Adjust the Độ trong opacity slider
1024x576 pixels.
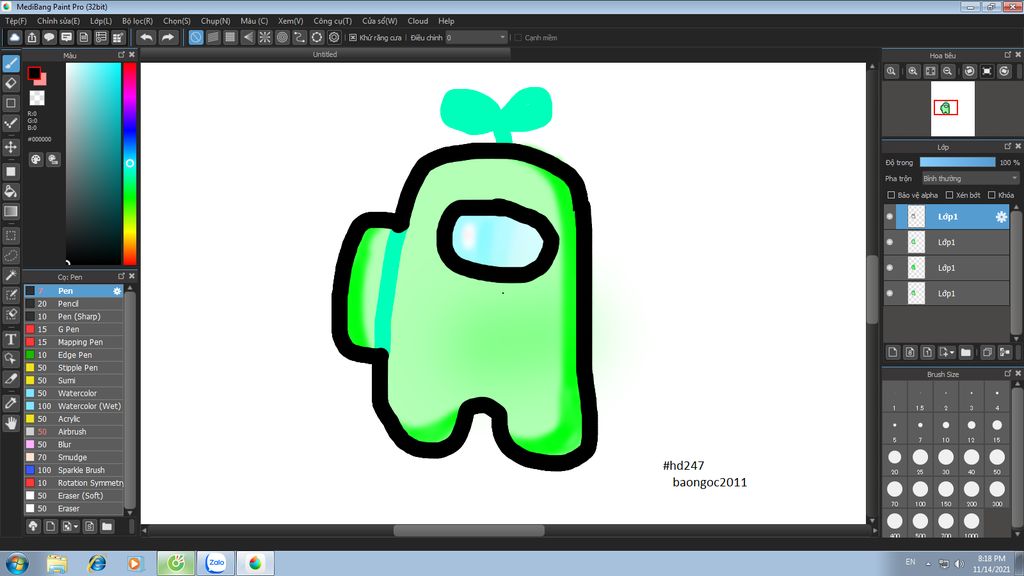click(x=957, y=162)
